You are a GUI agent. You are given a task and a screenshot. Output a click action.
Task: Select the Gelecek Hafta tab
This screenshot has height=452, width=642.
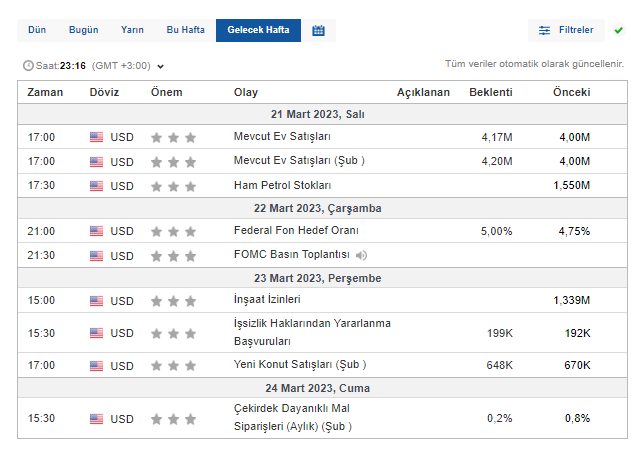coord(258,30)
